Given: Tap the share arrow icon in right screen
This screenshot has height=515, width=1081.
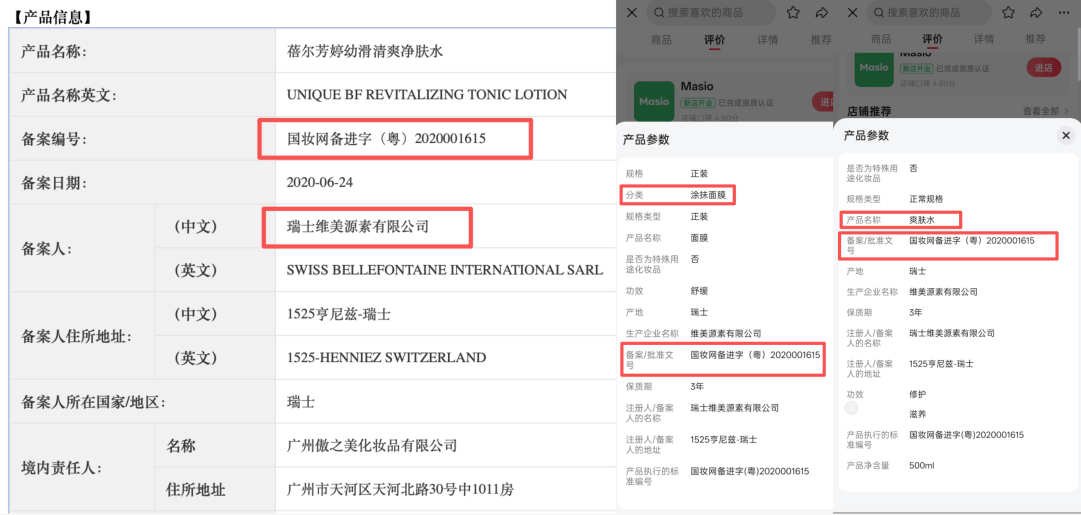Looking at the screenshot, I should 1037,12.
